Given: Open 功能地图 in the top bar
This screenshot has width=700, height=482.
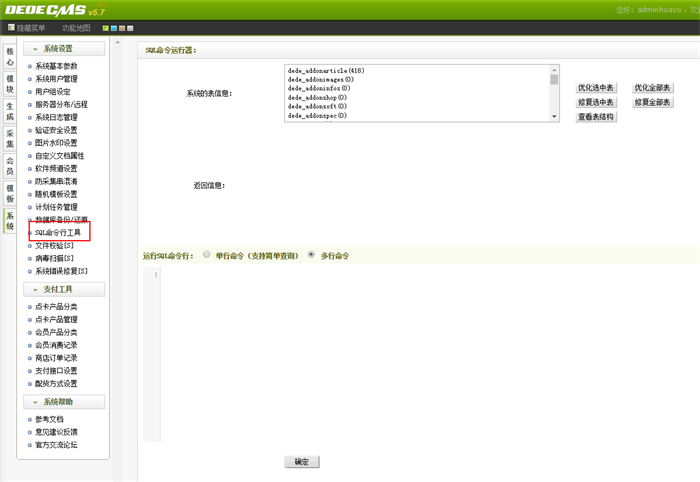Looking at the screenshot, I should point(76,28).
